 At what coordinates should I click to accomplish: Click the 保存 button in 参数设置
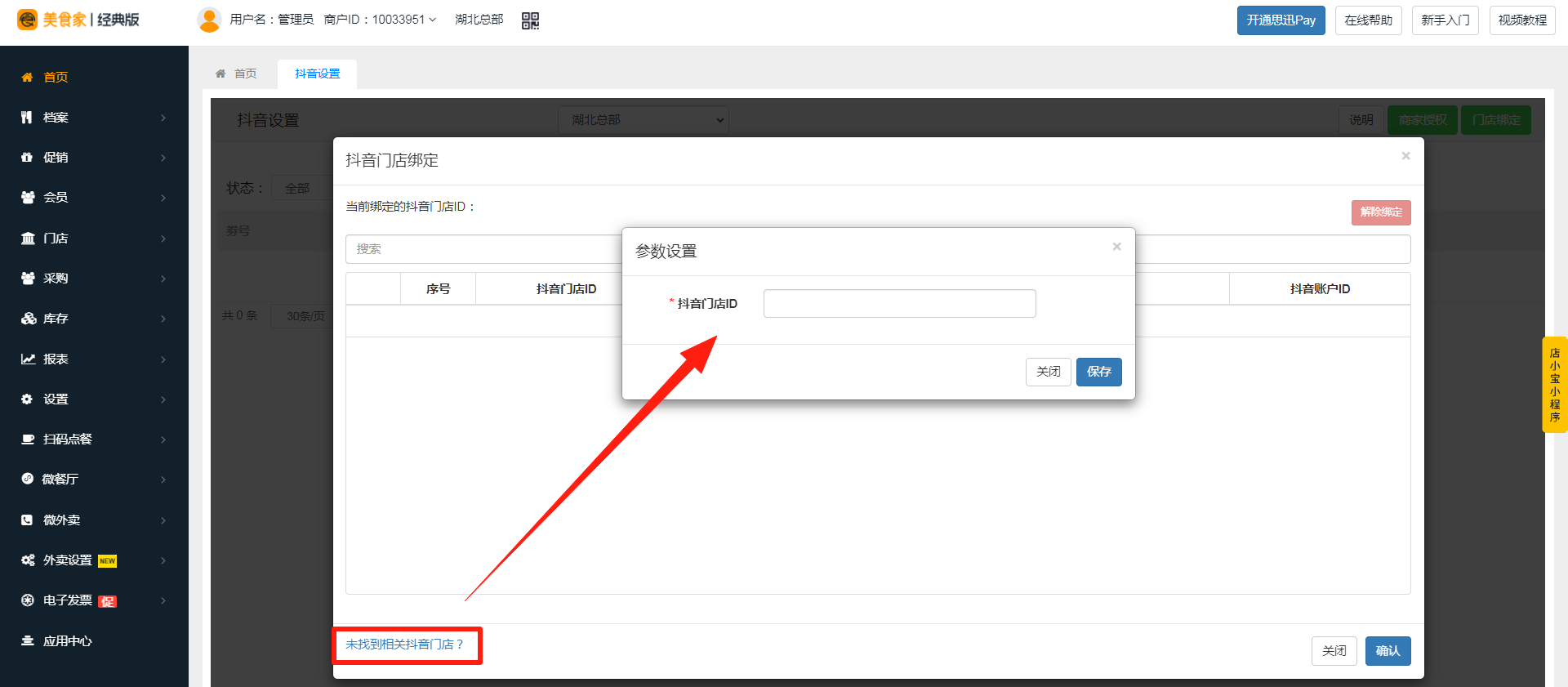pyautogui.click(x=1098, y=372)
